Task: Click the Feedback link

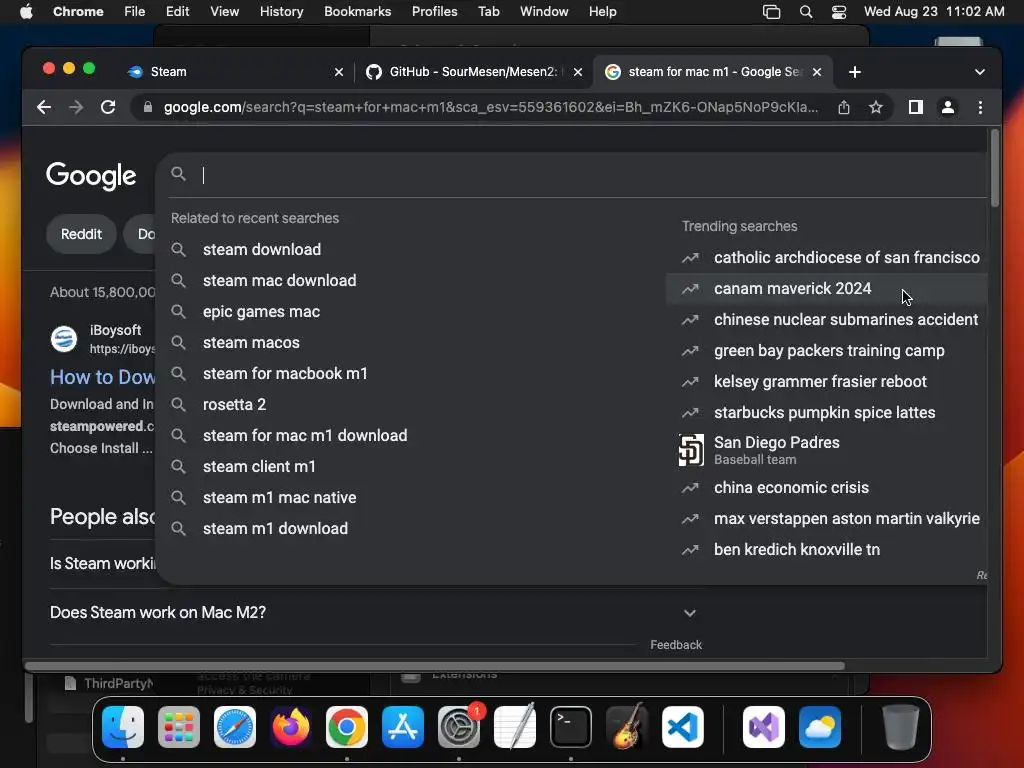Action: pyautogui.click(x=676, y=645)
